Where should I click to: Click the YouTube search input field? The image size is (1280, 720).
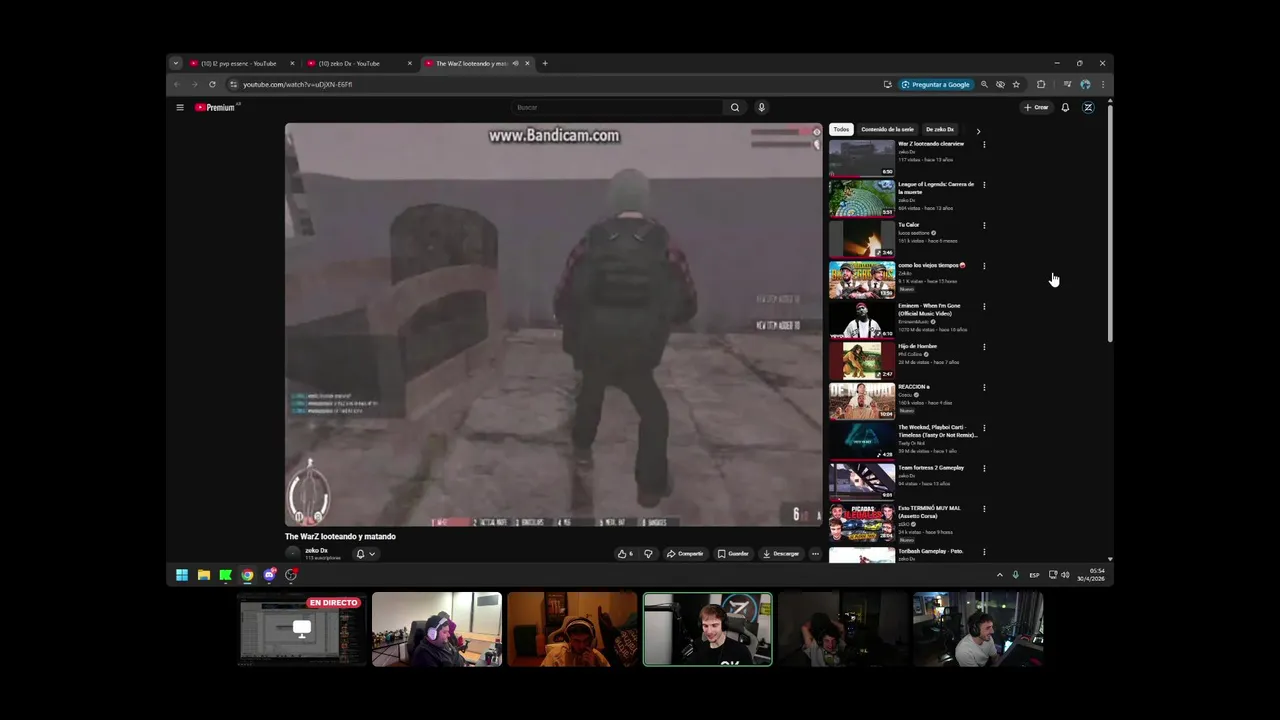point(618,107)
